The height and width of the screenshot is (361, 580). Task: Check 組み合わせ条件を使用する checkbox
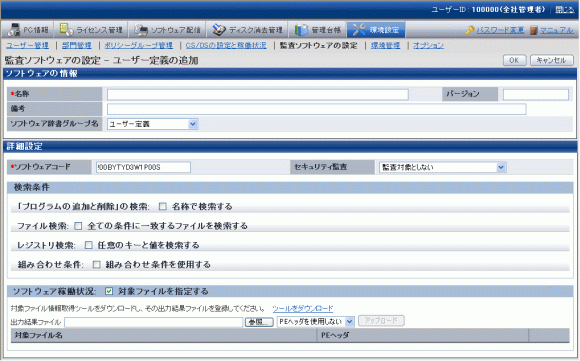pyautogui.click(x=97, y=264)
